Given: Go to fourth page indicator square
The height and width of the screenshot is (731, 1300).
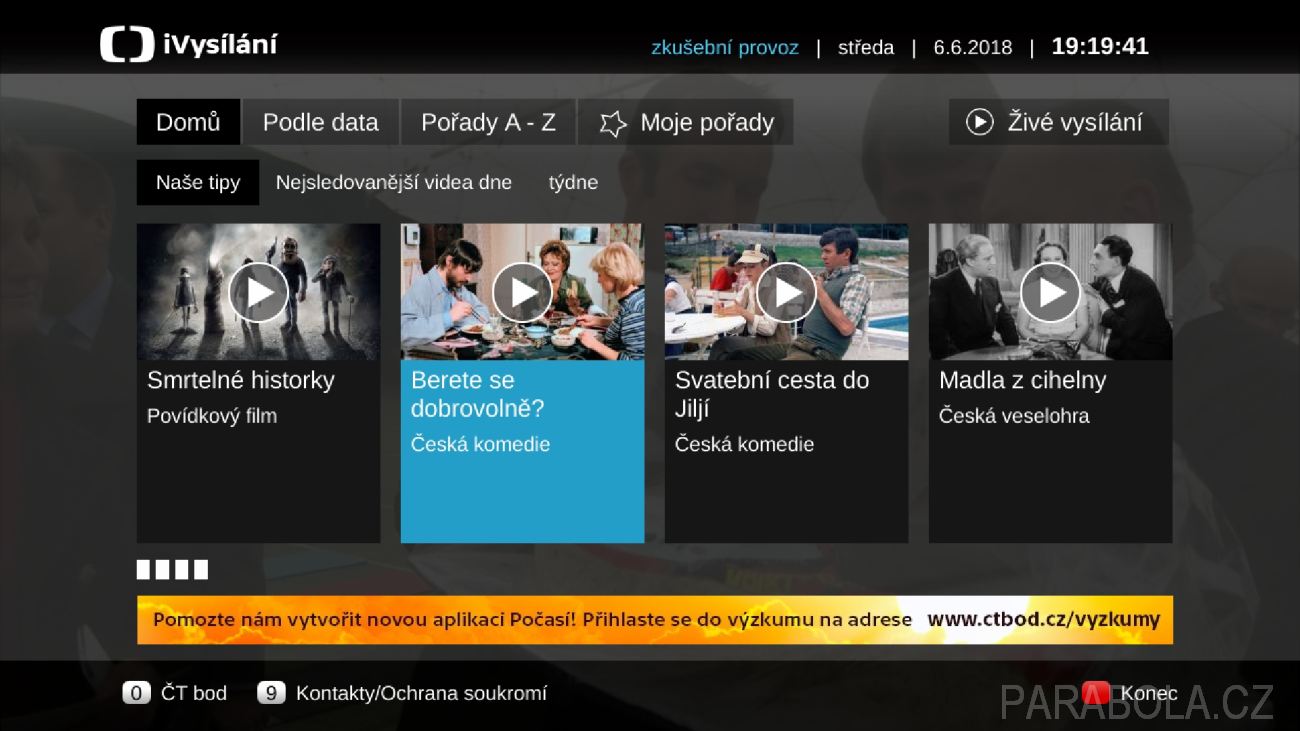Looking at the screenshot, I should [x=201, y=570].
